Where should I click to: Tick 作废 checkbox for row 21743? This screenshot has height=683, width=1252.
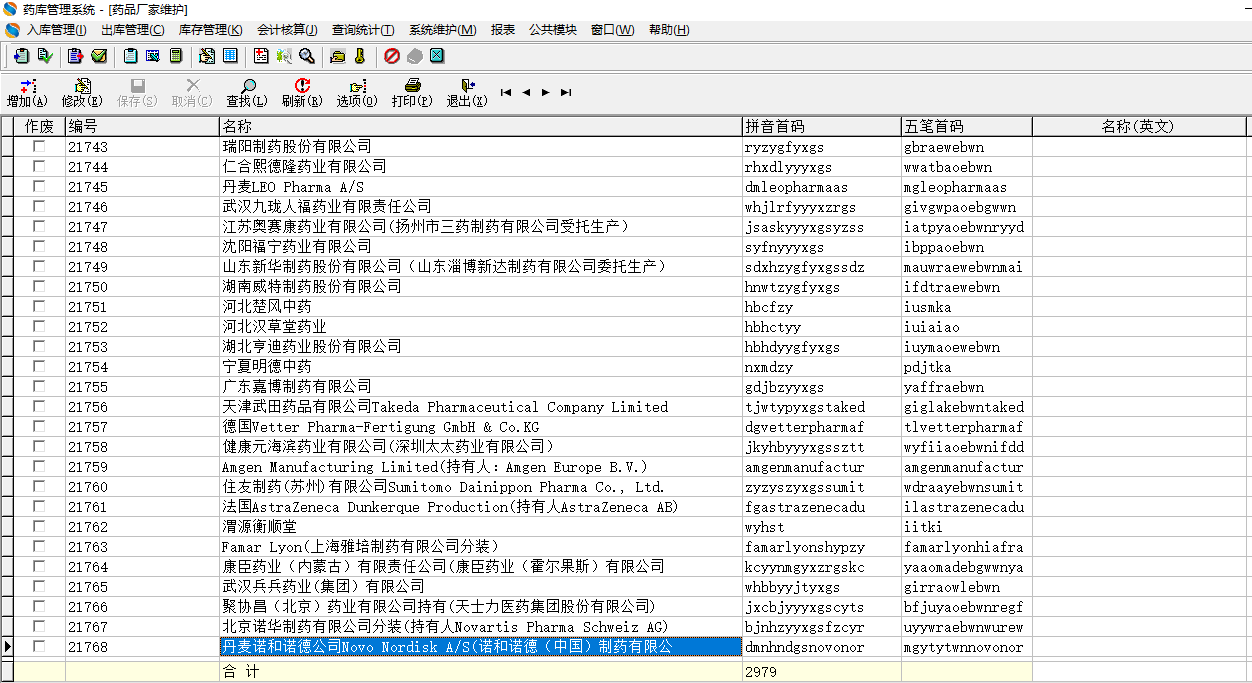click(x=39, y=146)
